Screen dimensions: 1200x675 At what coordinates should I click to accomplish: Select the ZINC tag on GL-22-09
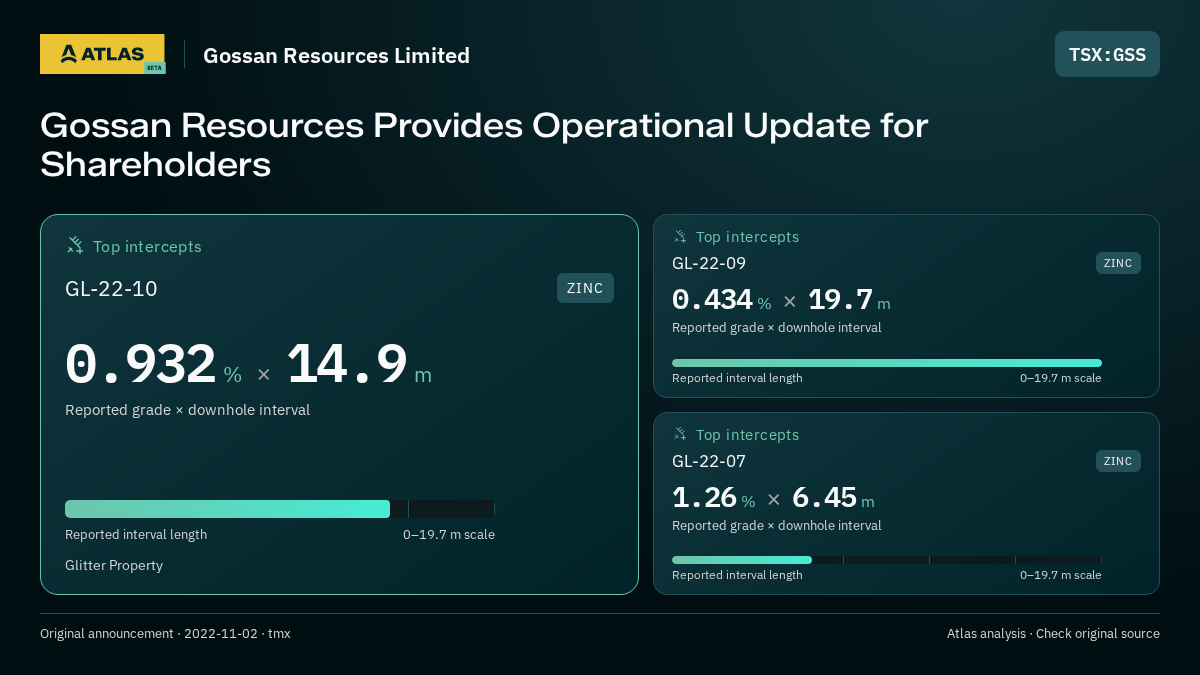(x=1118, y=263)
